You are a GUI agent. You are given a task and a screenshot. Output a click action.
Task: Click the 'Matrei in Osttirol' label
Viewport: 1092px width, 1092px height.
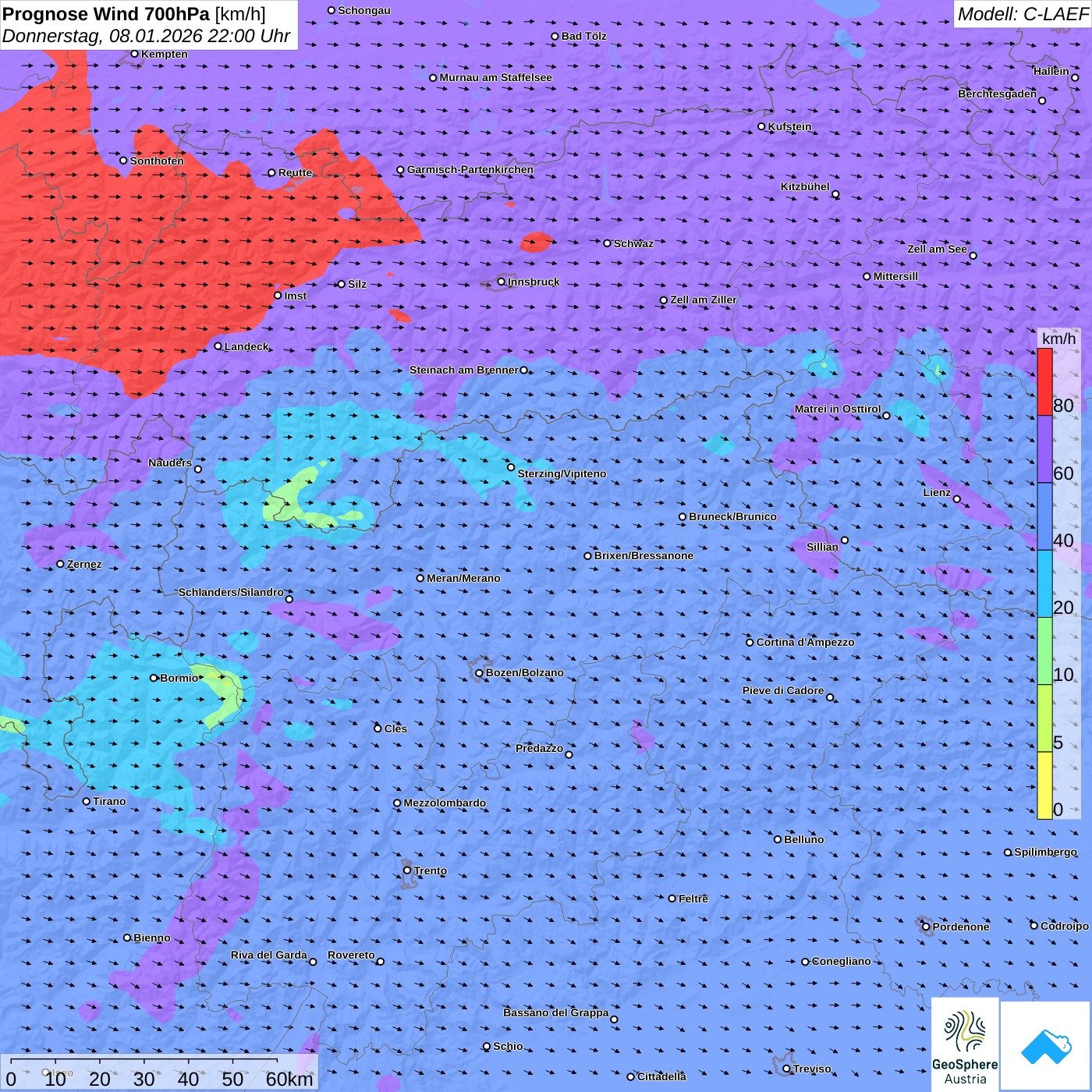838,409
